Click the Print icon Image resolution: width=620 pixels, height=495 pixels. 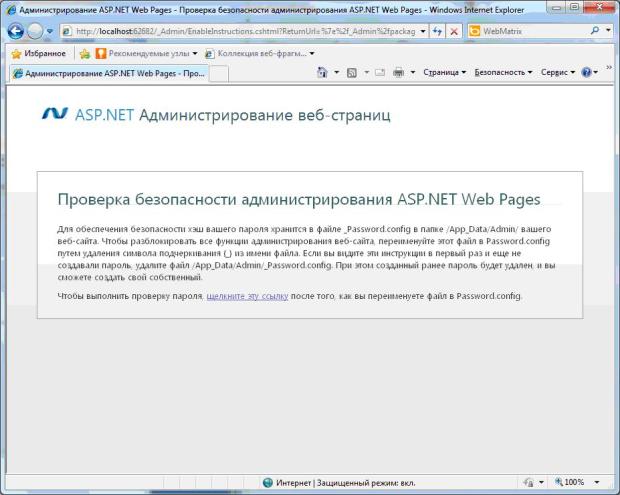pyautogui.click(x=399, y=72)
